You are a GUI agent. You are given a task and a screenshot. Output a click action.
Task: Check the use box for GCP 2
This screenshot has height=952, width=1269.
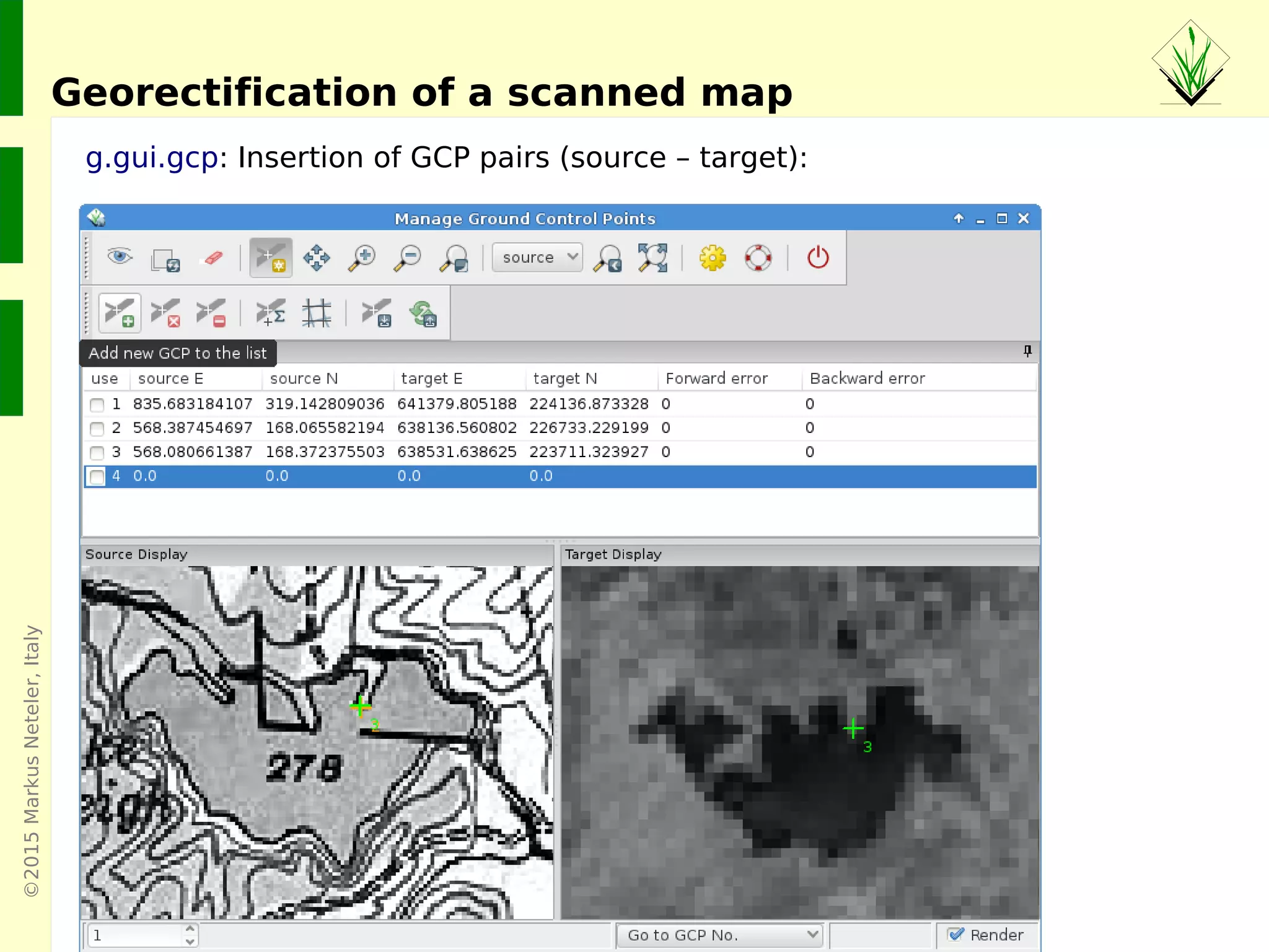coord(97,429)
